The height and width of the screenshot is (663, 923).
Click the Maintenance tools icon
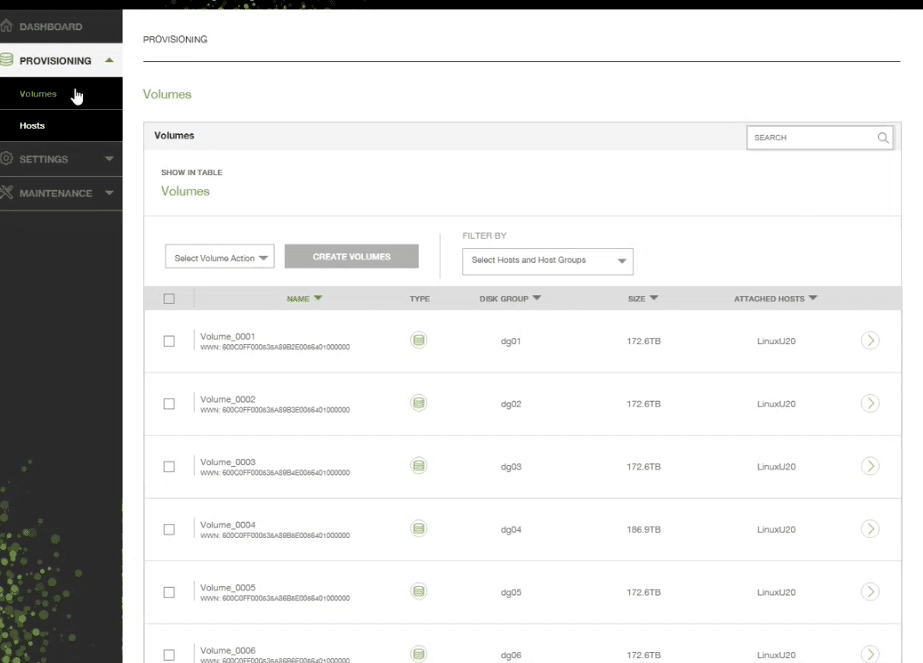(x=6, y=192)
